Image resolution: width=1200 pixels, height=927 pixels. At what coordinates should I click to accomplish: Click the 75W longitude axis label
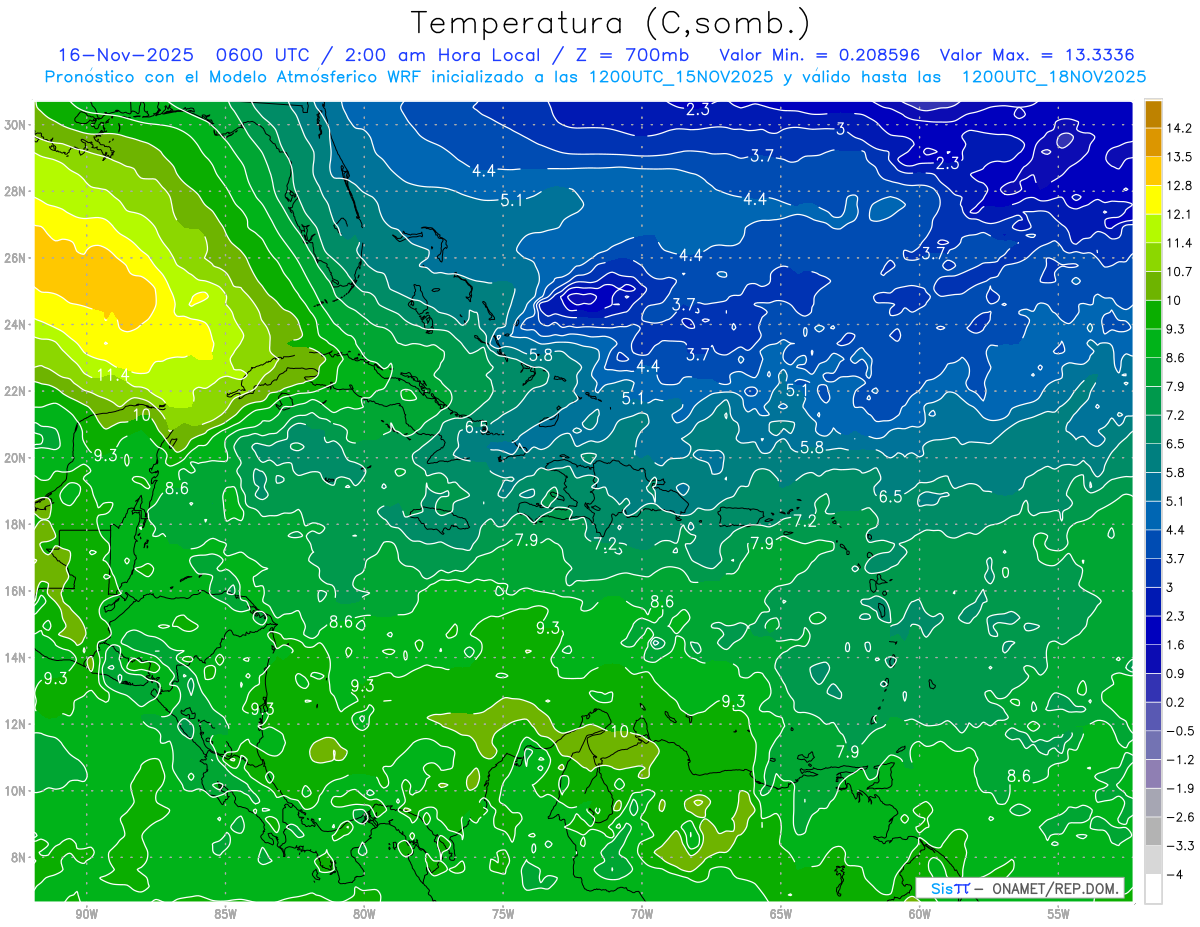(503, 914)
